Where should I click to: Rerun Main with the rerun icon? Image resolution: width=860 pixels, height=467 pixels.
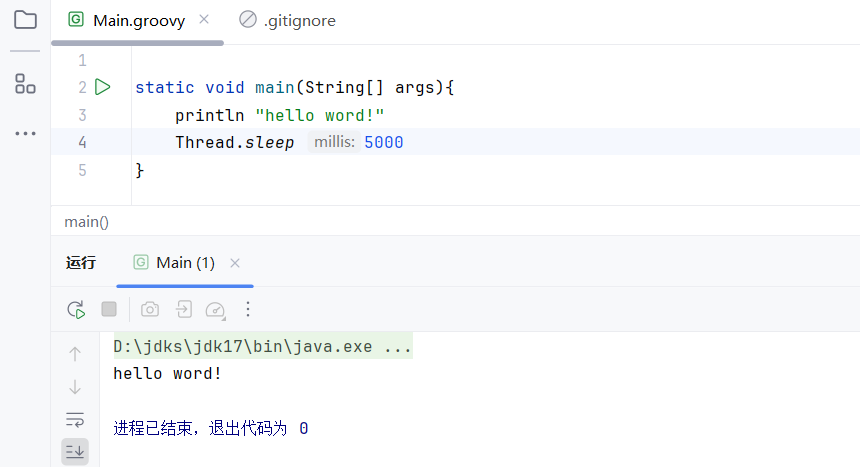click(76, 309)
